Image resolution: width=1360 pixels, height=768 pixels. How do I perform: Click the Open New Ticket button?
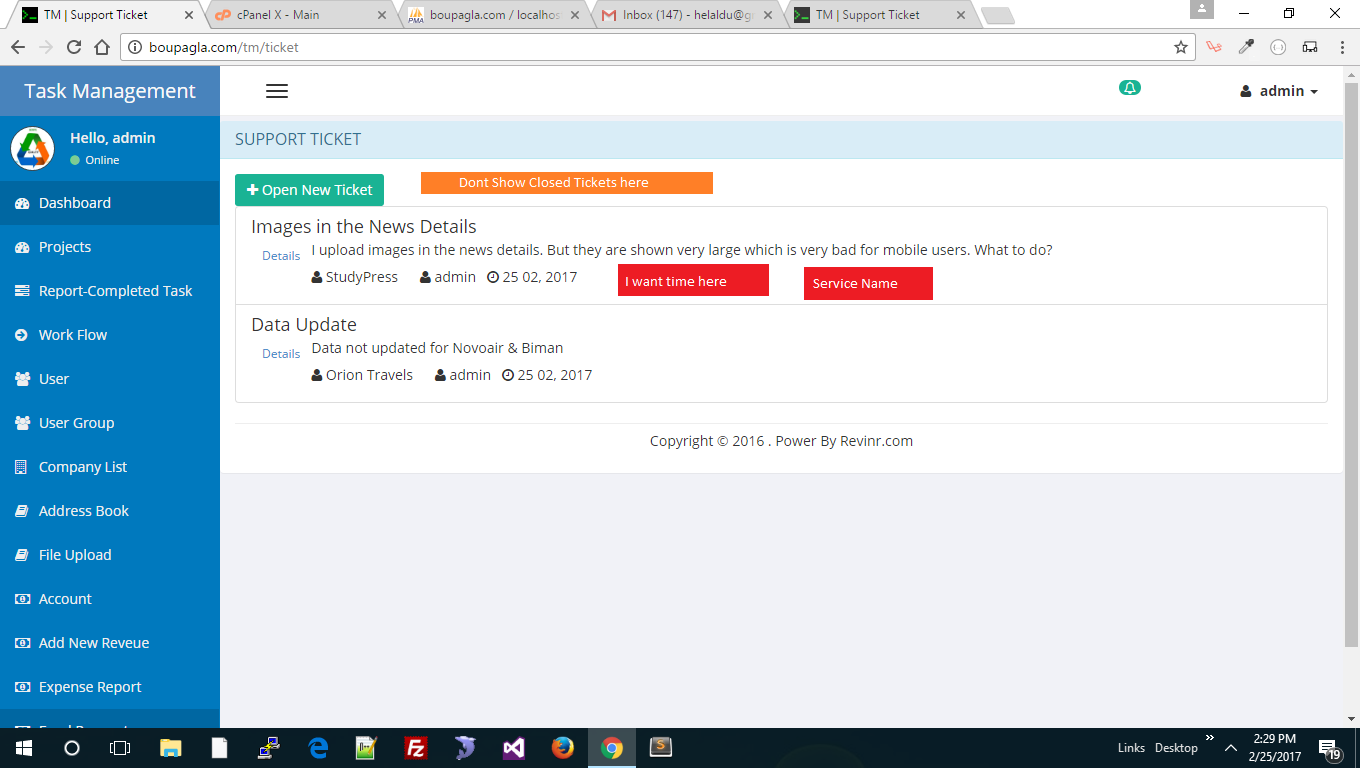click(309, 190)
